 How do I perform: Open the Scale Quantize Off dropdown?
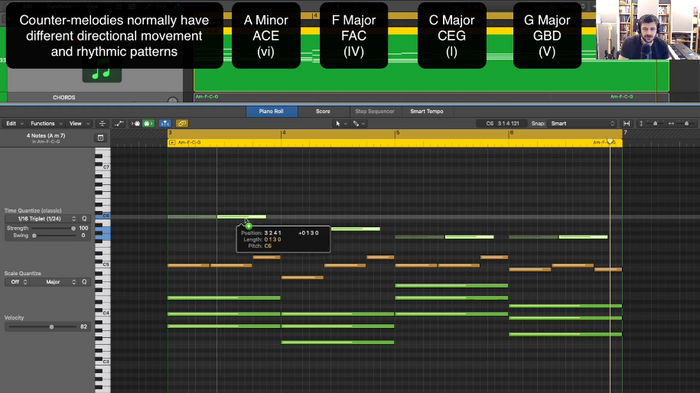[18, 282]
